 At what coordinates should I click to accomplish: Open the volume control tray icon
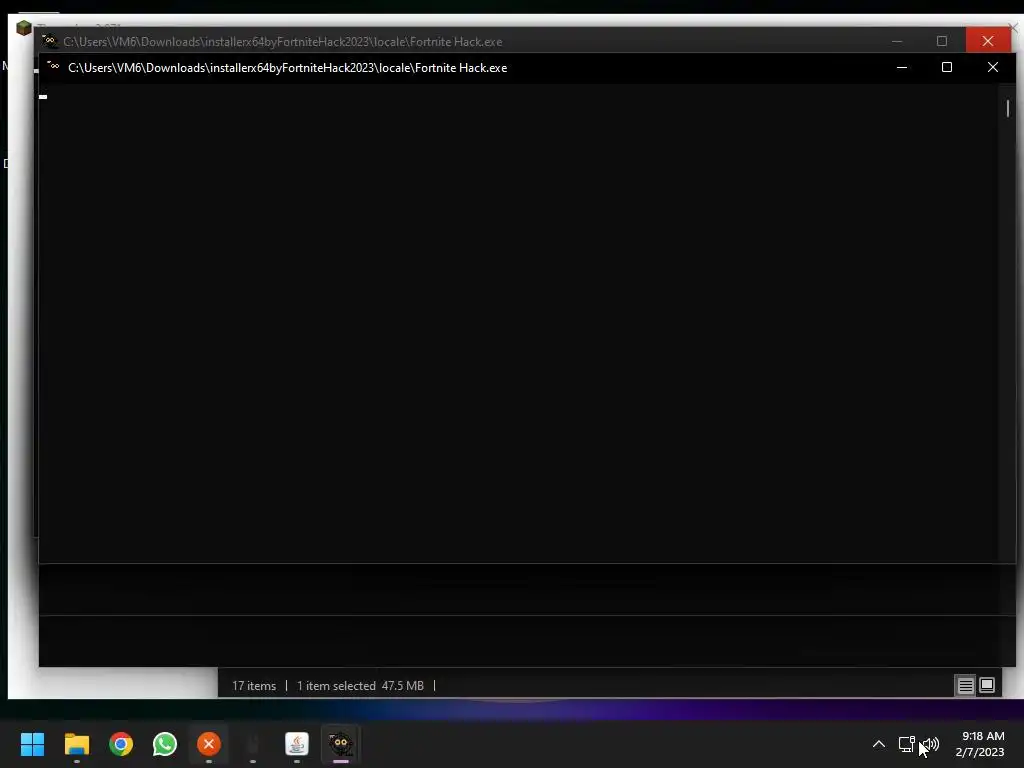[931, 744]
